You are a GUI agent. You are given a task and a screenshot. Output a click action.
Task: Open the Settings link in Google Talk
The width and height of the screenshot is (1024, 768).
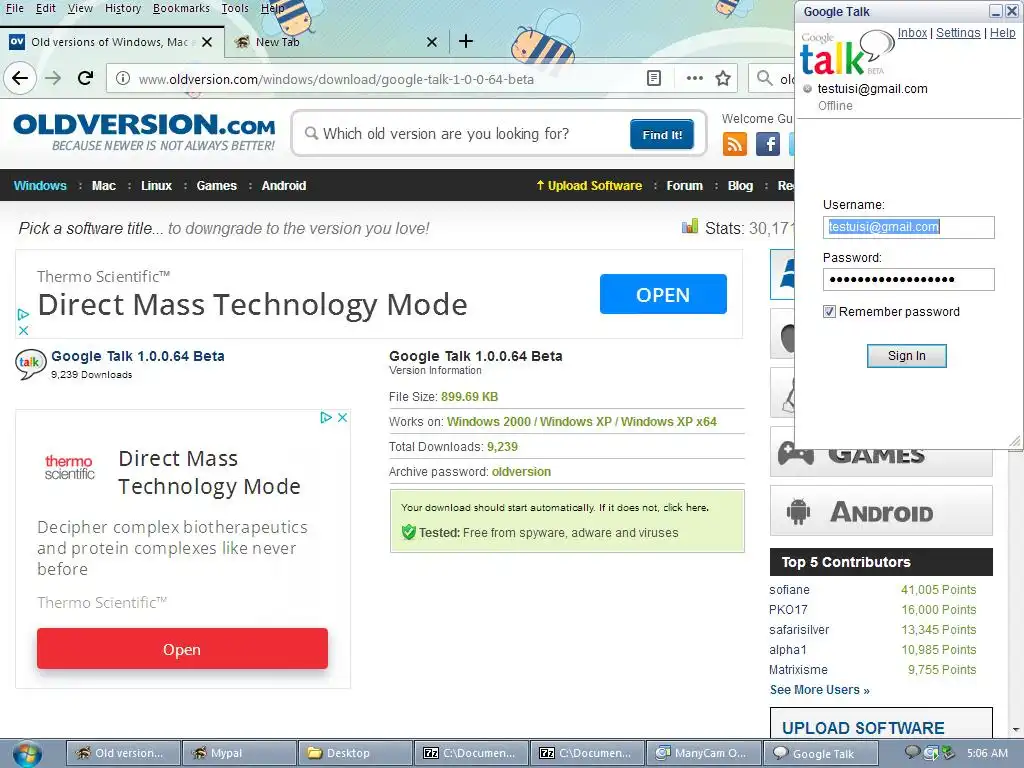(x=958, y=33)
